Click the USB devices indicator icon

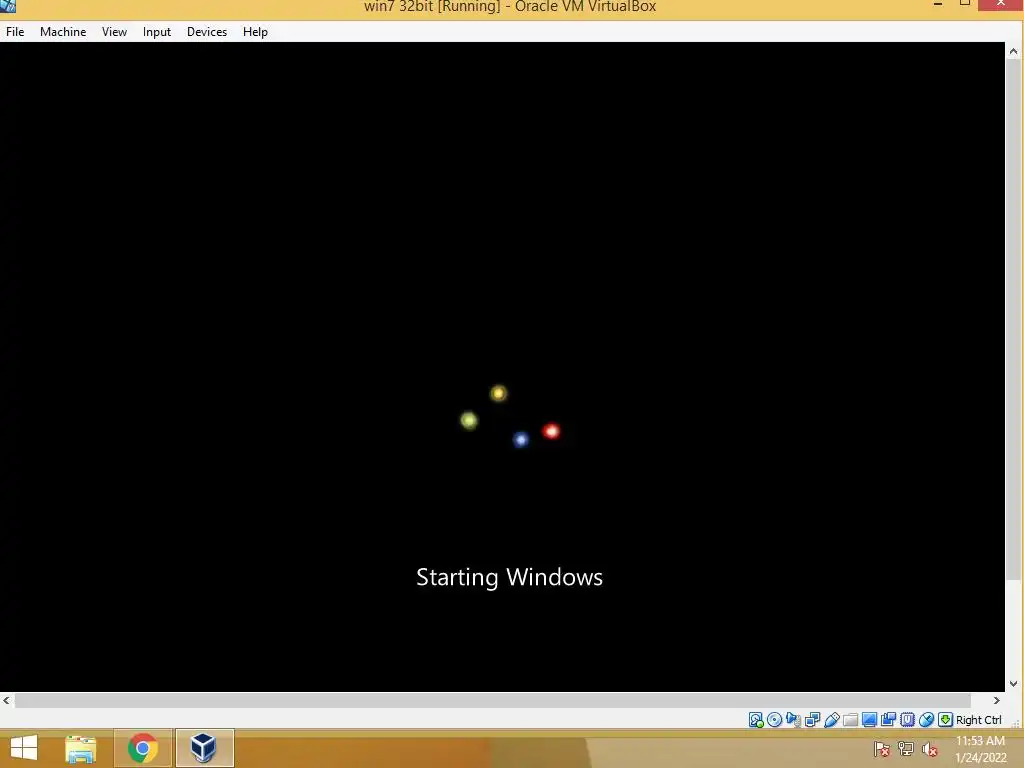click(x=831, y=720)
